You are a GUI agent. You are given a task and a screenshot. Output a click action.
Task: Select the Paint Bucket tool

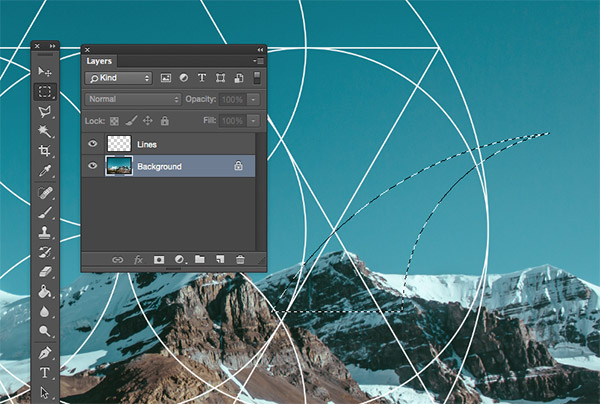click(45, 292)
